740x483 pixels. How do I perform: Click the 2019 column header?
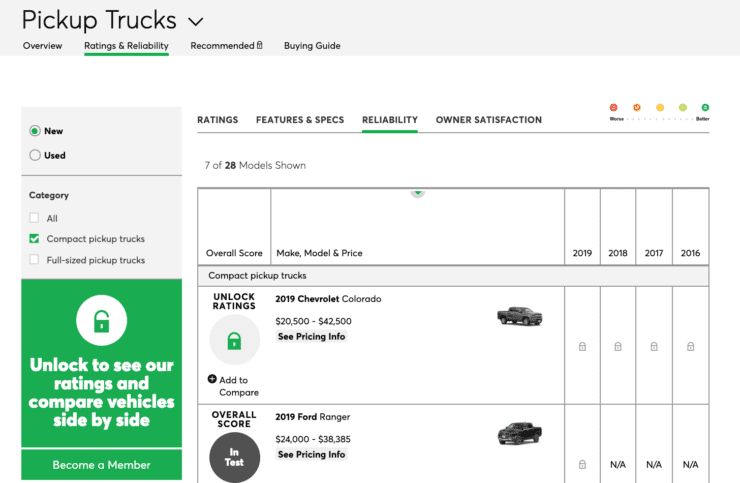pyautogui.click(x=582, y=253)
